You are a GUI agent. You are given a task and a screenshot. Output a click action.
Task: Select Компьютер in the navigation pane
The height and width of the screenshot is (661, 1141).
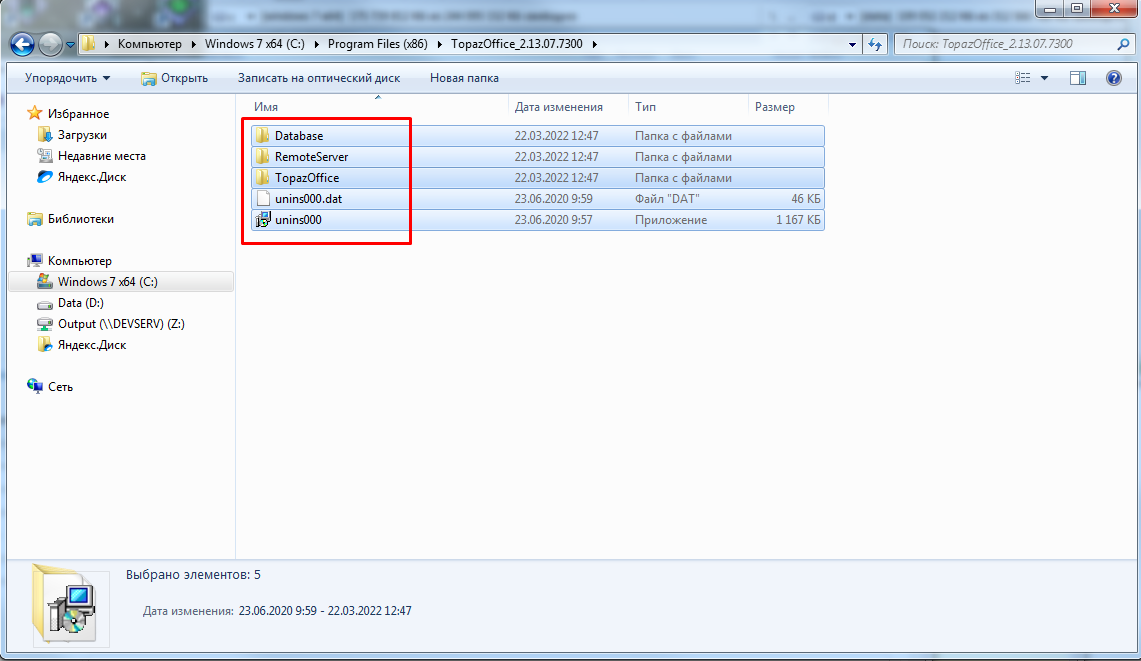tap(80, 261)
